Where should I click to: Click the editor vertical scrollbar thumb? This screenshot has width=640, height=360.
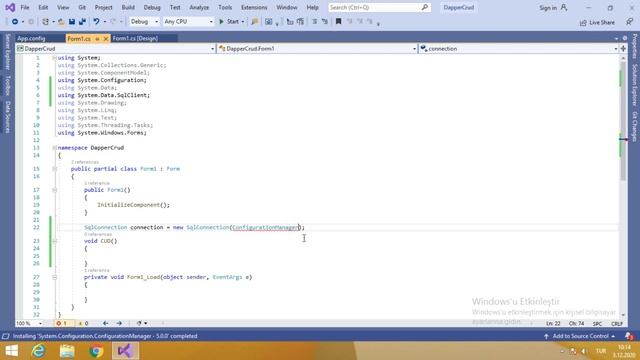[623, 120]
